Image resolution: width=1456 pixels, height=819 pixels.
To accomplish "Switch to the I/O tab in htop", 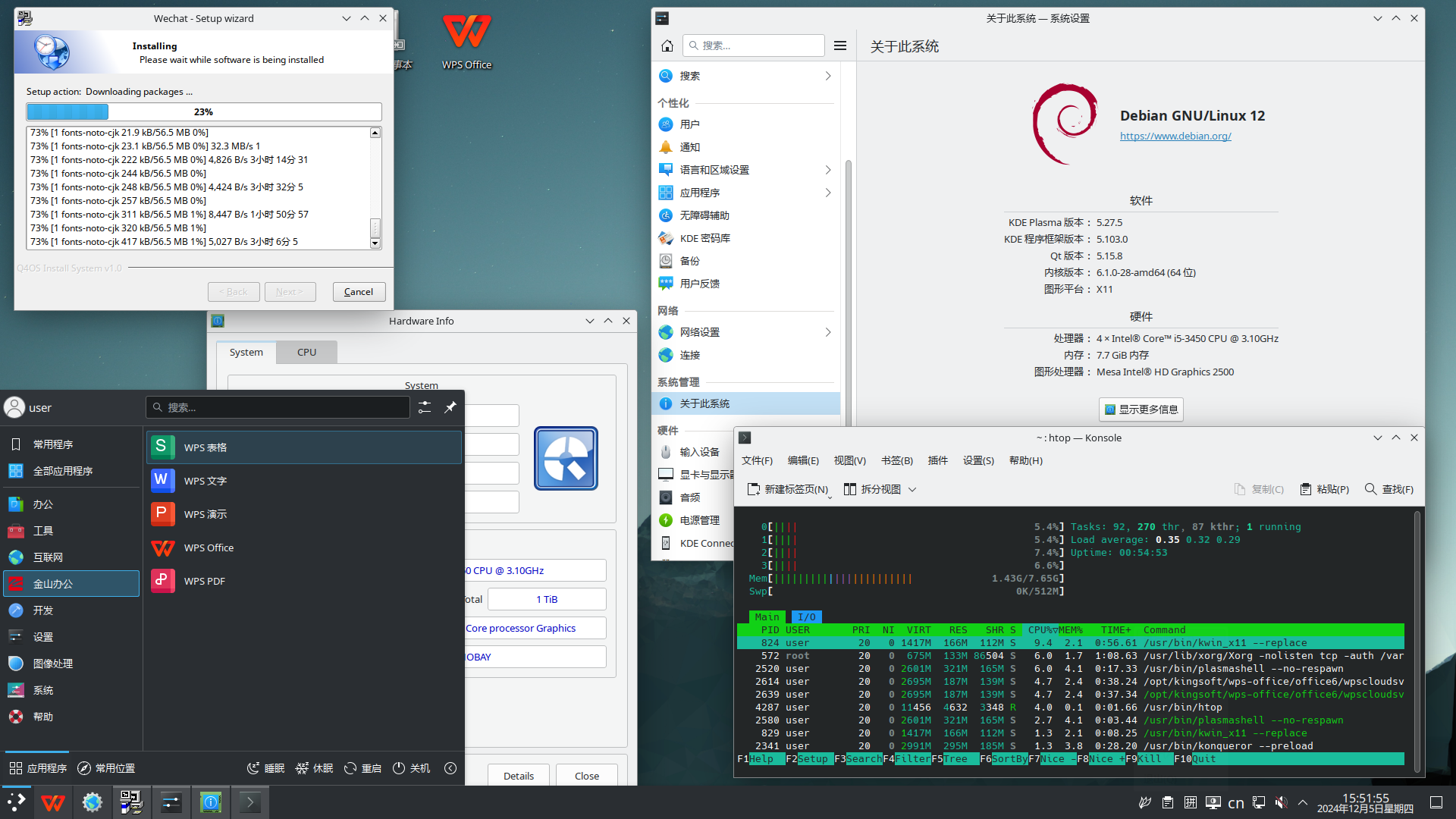I will point(807,617).
